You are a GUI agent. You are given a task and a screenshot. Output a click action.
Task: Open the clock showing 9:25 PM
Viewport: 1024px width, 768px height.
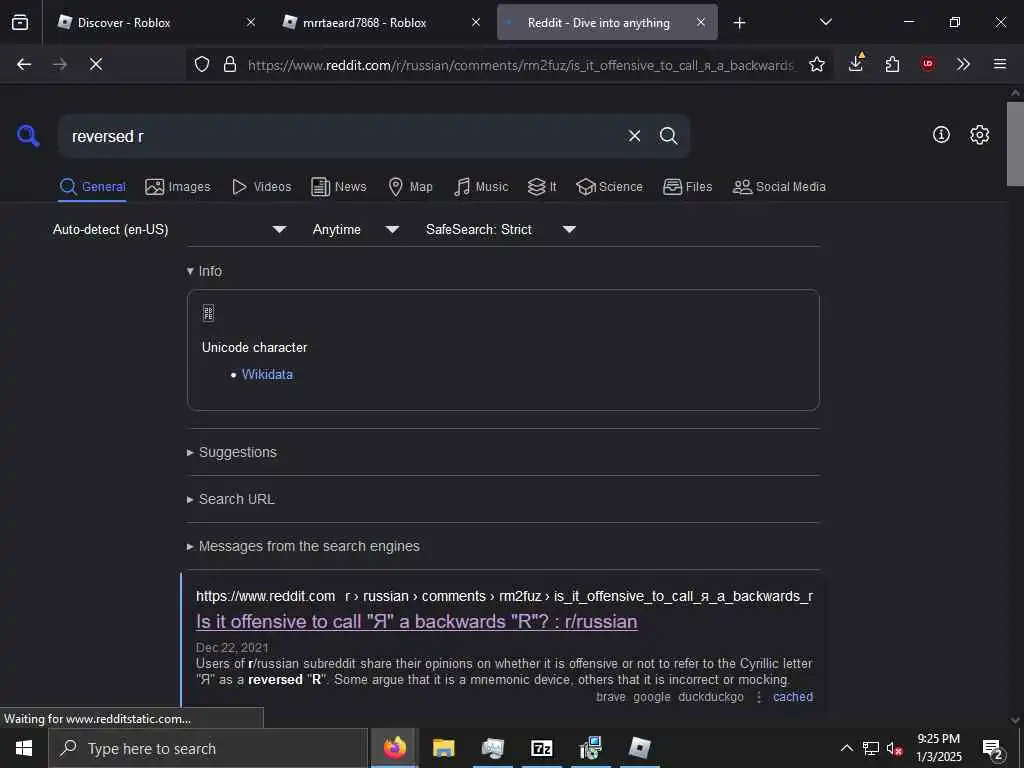click(x=938, y=748)
